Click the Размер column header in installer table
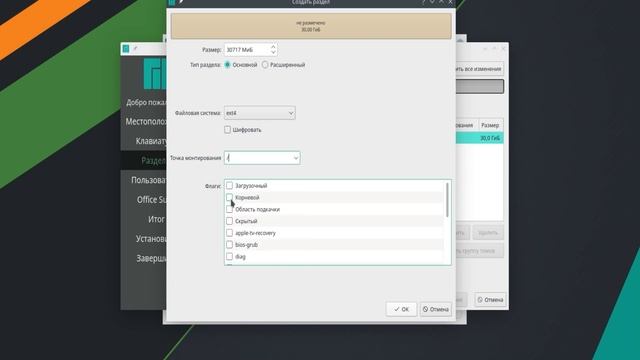The height and width of the screenshot is (360, 640). point(490,125)
